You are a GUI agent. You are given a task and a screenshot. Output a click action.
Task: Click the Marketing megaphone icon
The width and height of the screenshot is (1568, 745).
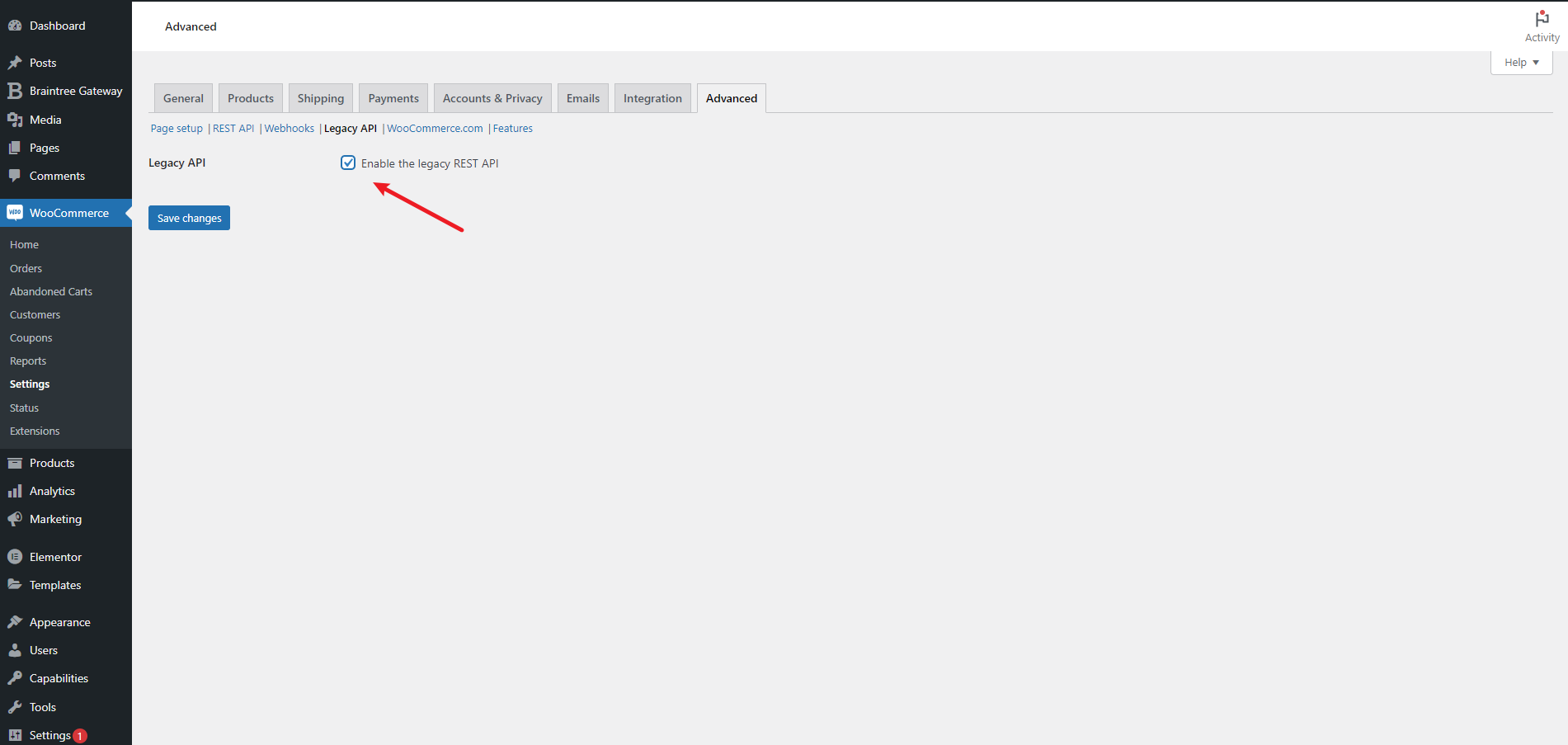click(15, 519)
